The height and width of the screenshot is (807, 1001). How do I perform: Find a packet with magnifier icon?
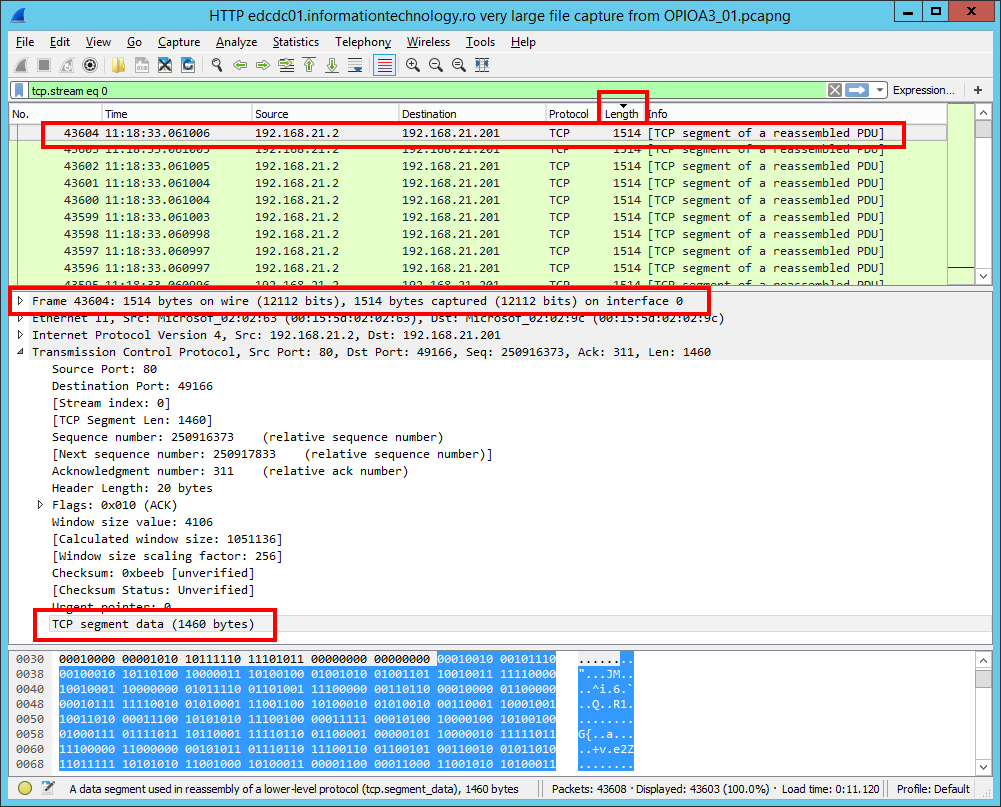[217, 65]
